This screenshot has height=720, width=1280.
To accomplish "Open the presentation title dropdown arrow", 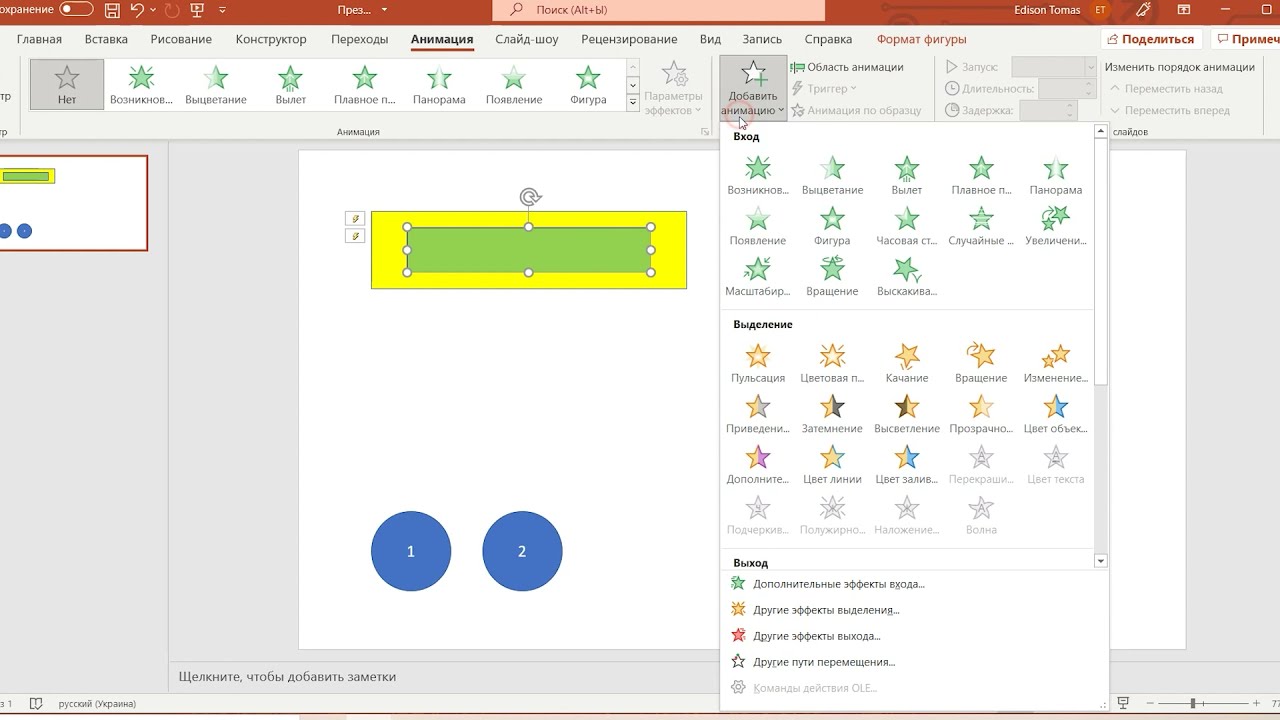I will [x=384, y=10].
